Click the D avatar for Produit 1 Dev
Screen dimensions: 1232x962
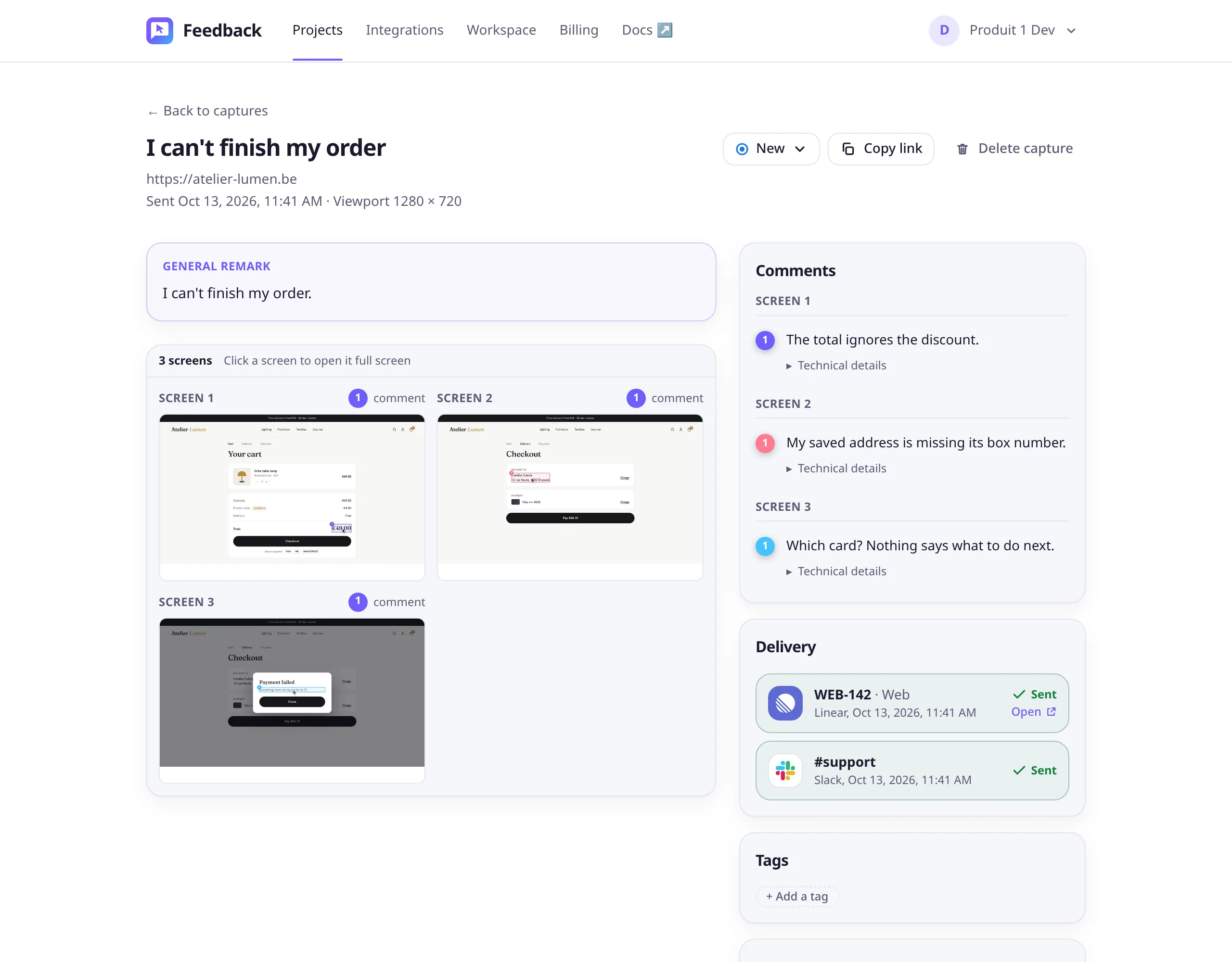click(944, 30)
